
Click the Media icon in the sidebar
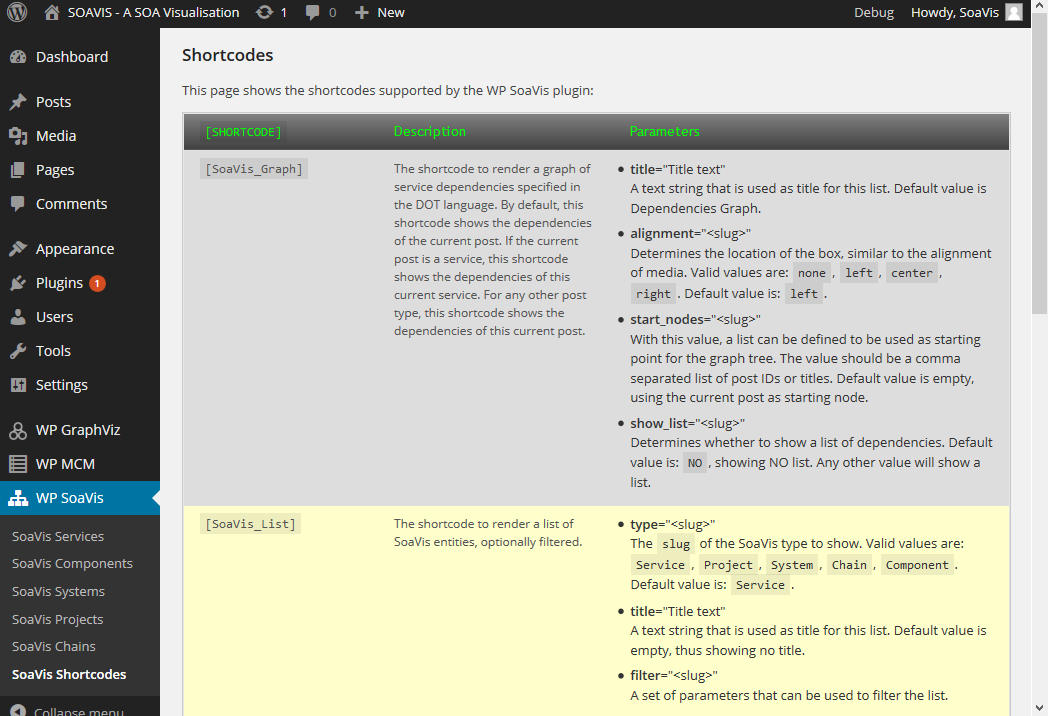pyautogui.click(x=18, y=136)
